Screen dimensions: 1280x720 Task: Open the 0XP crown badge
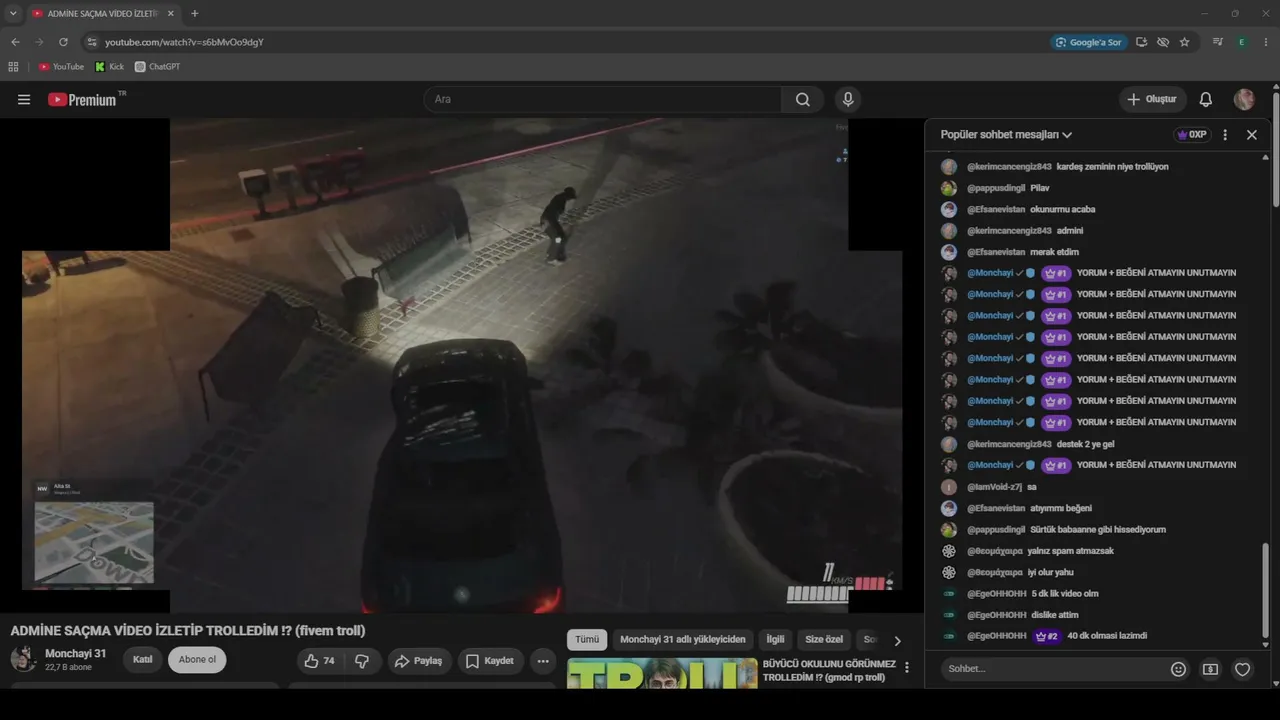[x=1192, y=134]
